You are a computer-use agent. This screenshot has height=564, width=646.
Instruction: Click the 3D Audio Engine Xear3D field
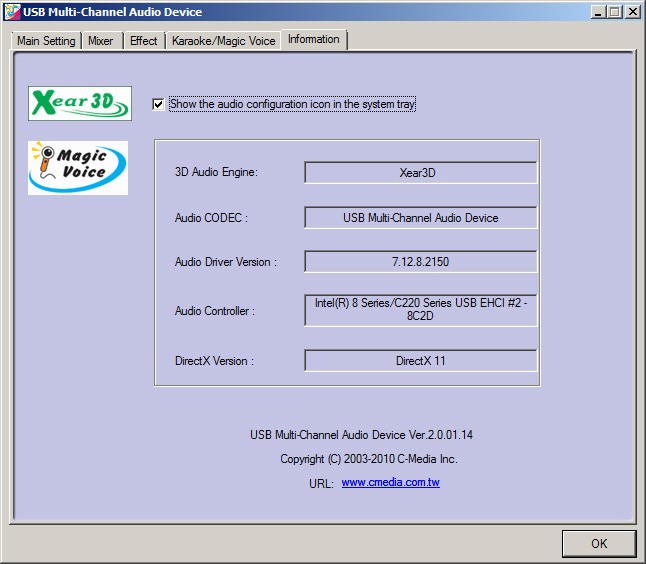(x=420, y=173)
